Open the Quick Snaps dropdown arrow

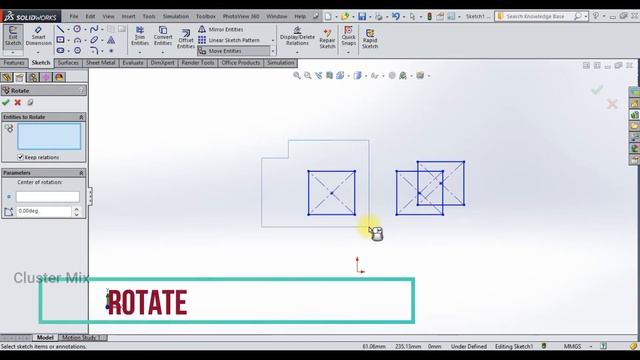[348, 53]
